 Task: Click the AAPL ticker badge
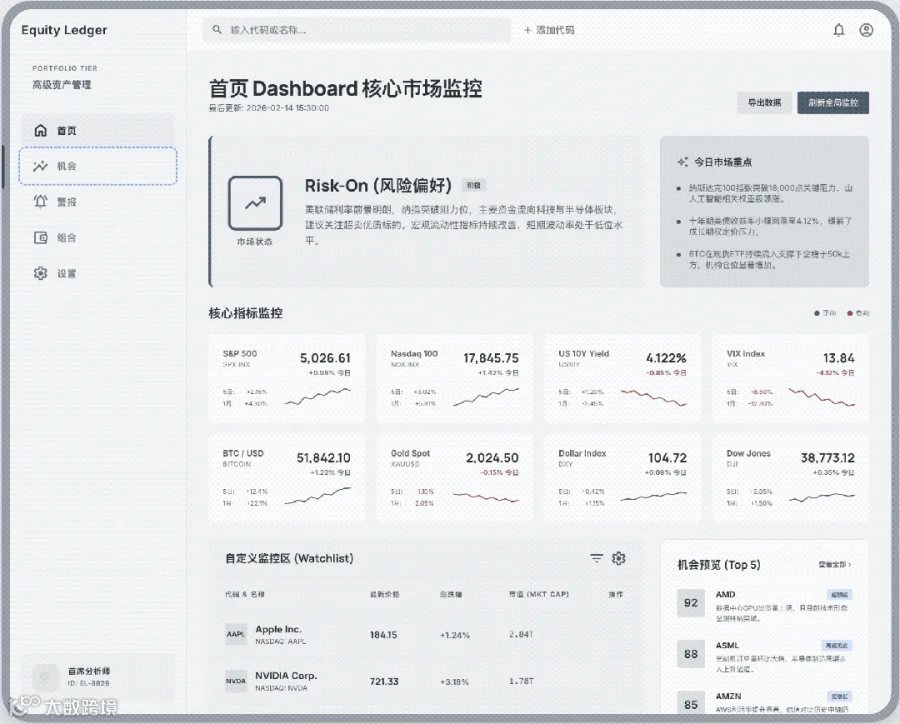(235, 634)
